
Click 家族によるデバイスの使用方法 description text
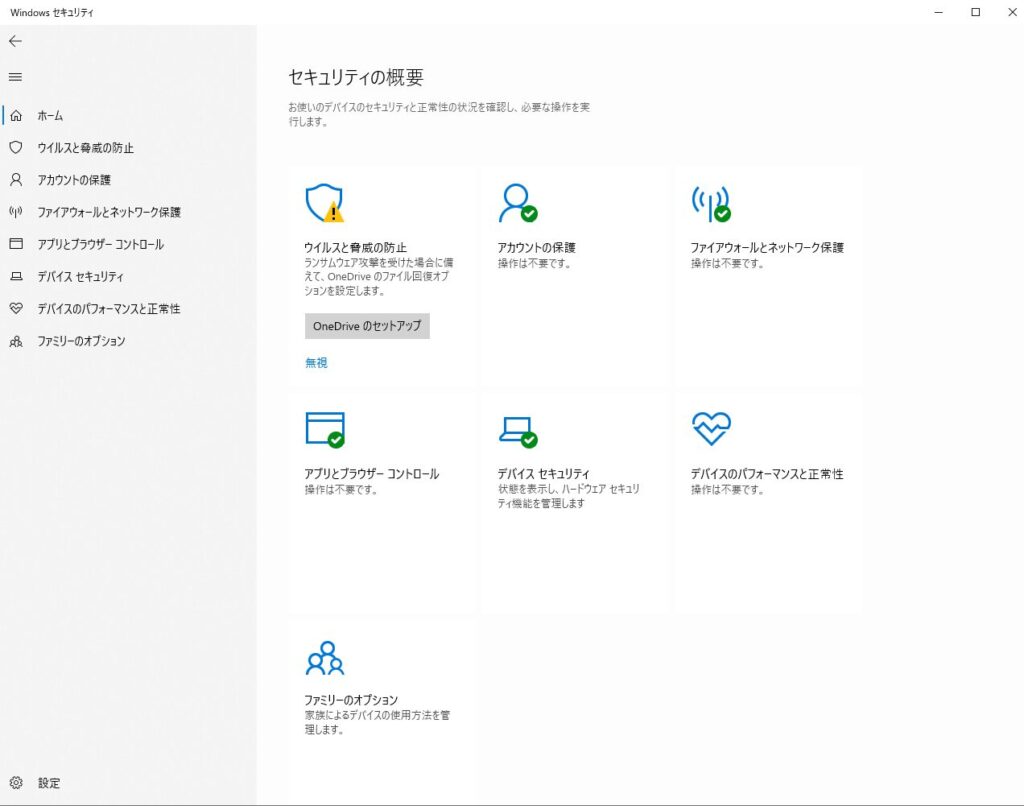coord(377,722)
